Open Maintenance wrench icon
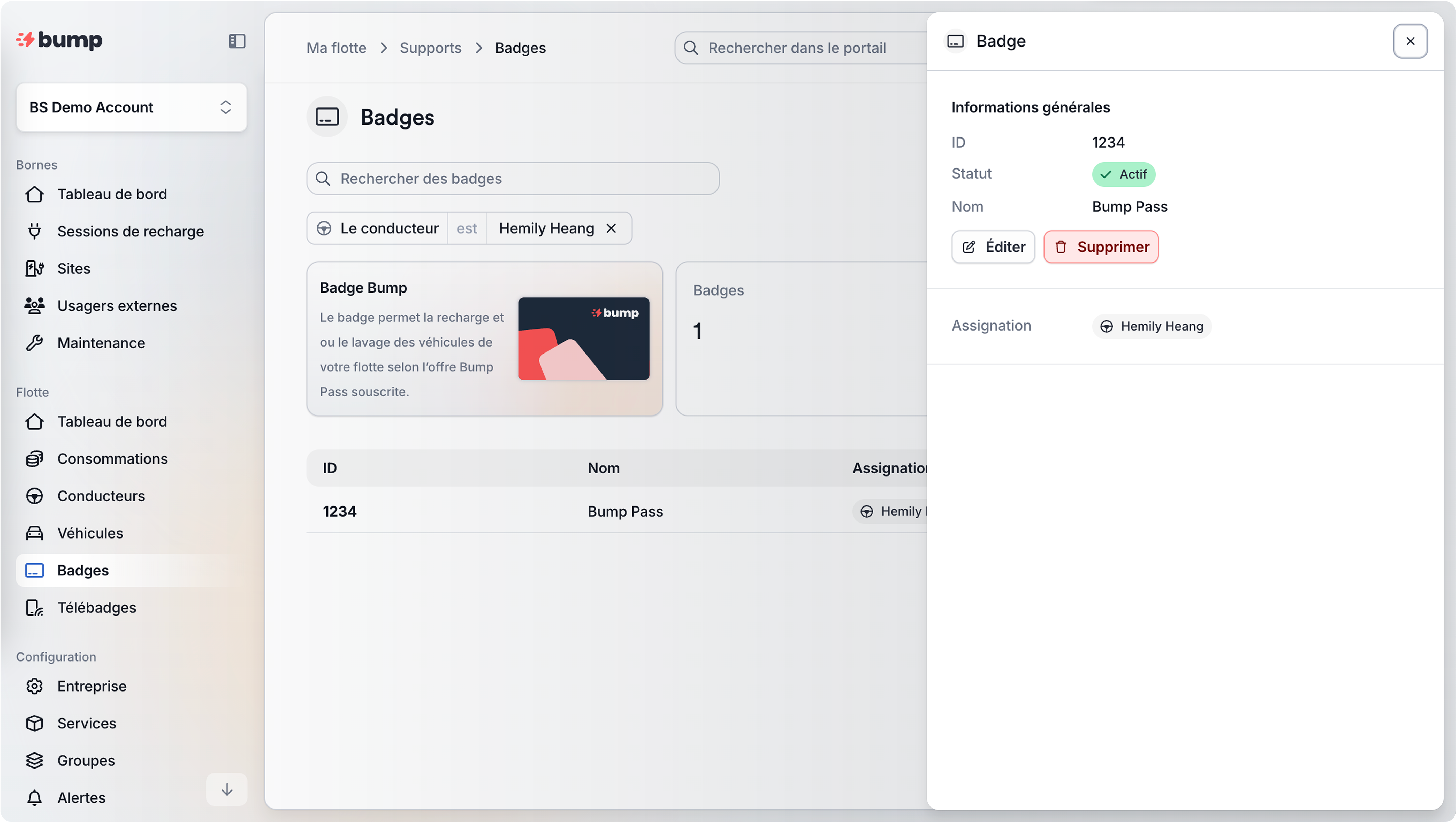This screenshot has height=822, width=1456. (x=34, y=343)
